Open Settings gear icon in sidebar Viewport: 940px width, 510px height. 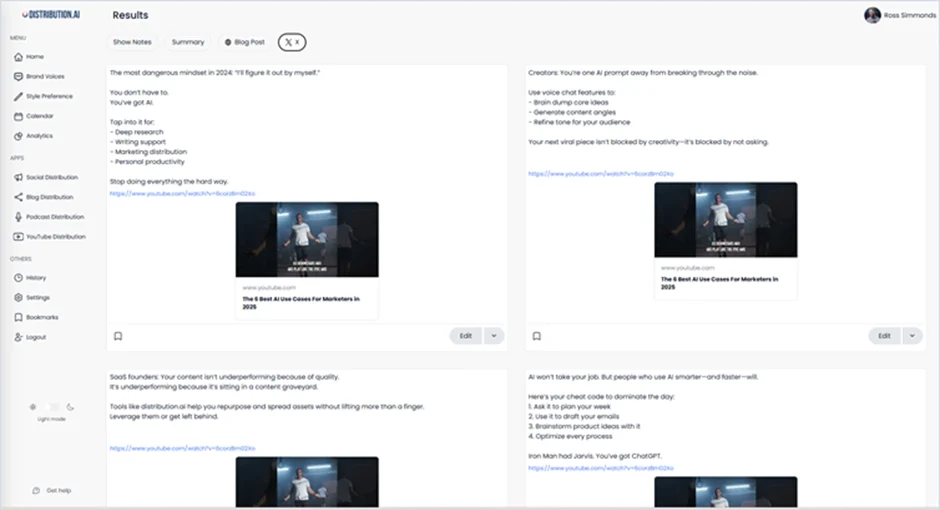[18, 298]
